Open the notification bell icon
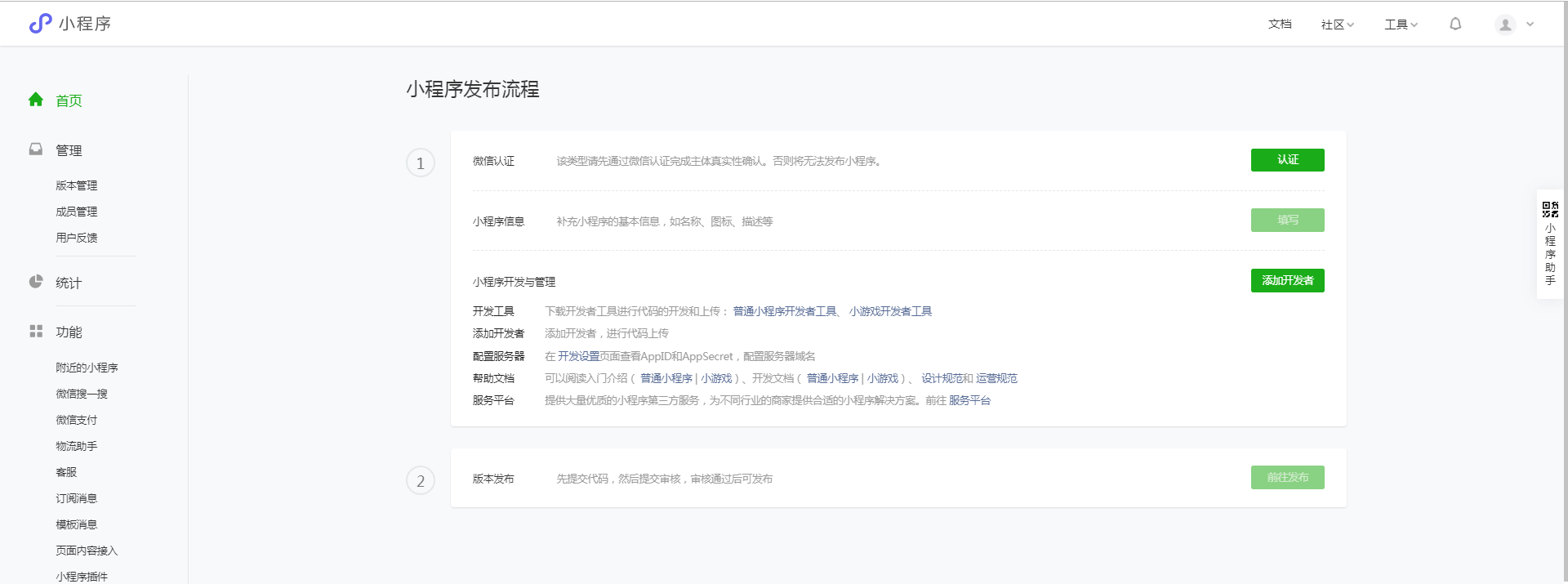Screen dimensions: 1568x584 tap(1455, 24)
